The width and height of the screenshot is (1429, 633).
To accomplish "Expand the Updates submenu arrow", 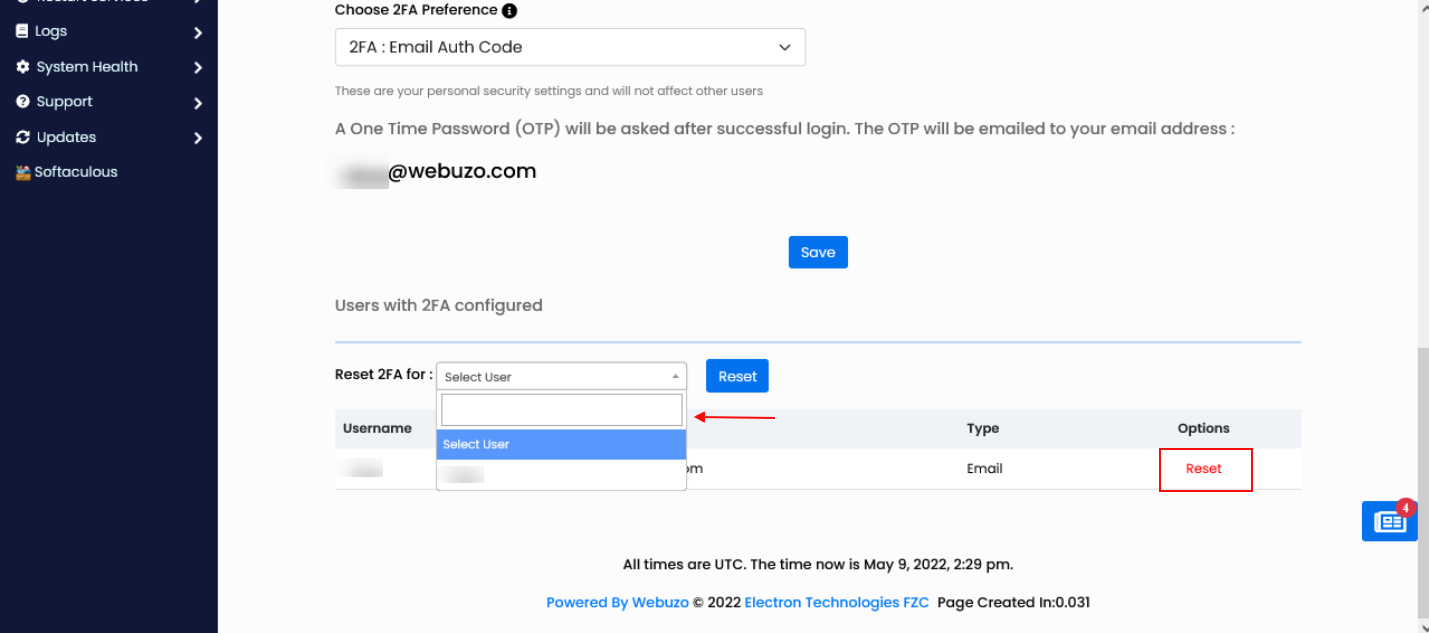I will coord(198,138).
